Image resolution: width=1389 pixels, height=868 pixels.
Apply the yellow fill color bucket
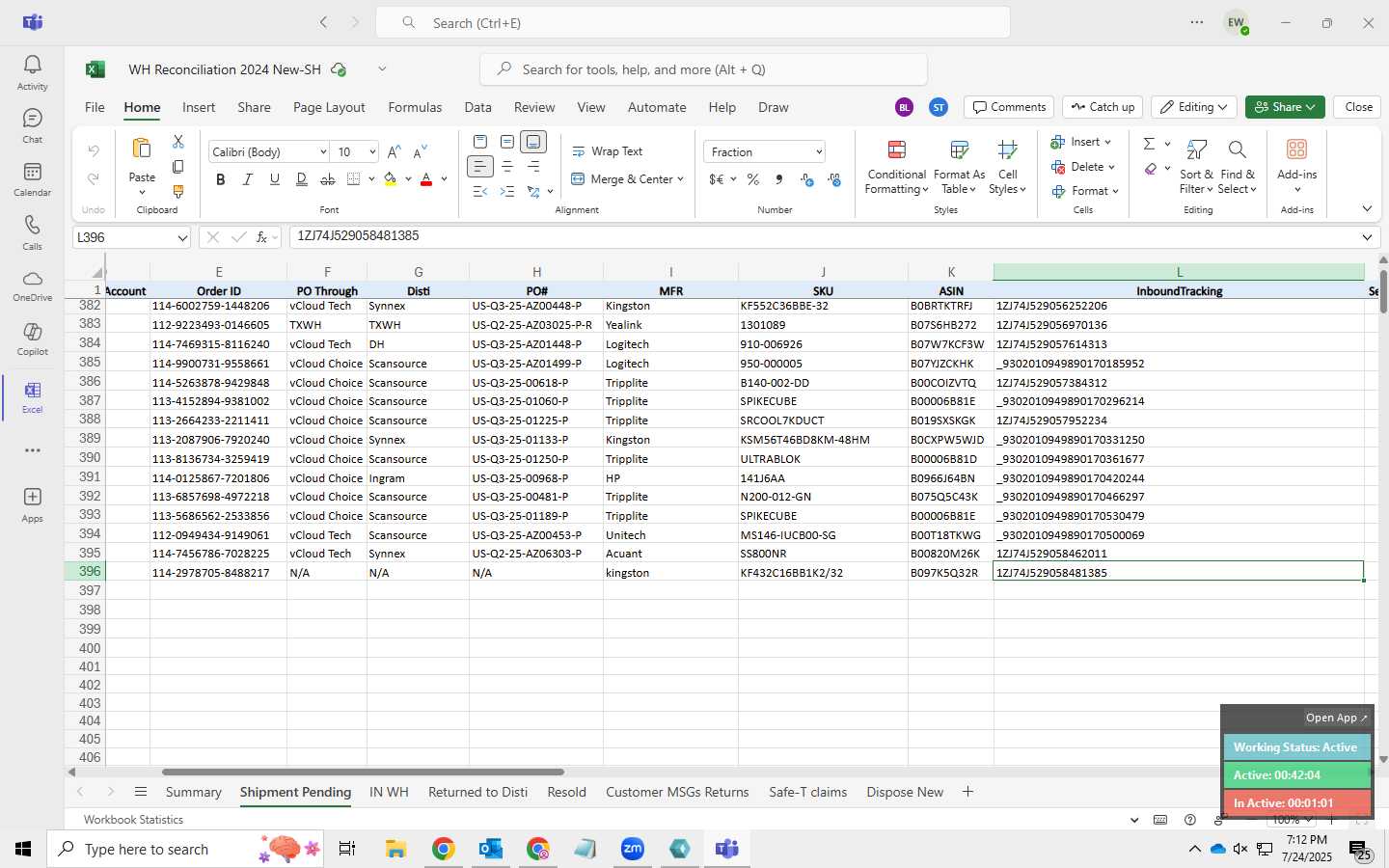point(391,179)
